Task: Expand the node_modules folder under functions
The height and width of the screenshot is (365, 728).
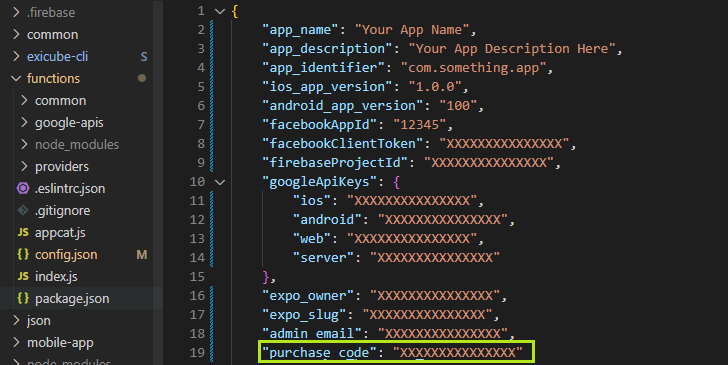Action: click(x=25, y=144)
